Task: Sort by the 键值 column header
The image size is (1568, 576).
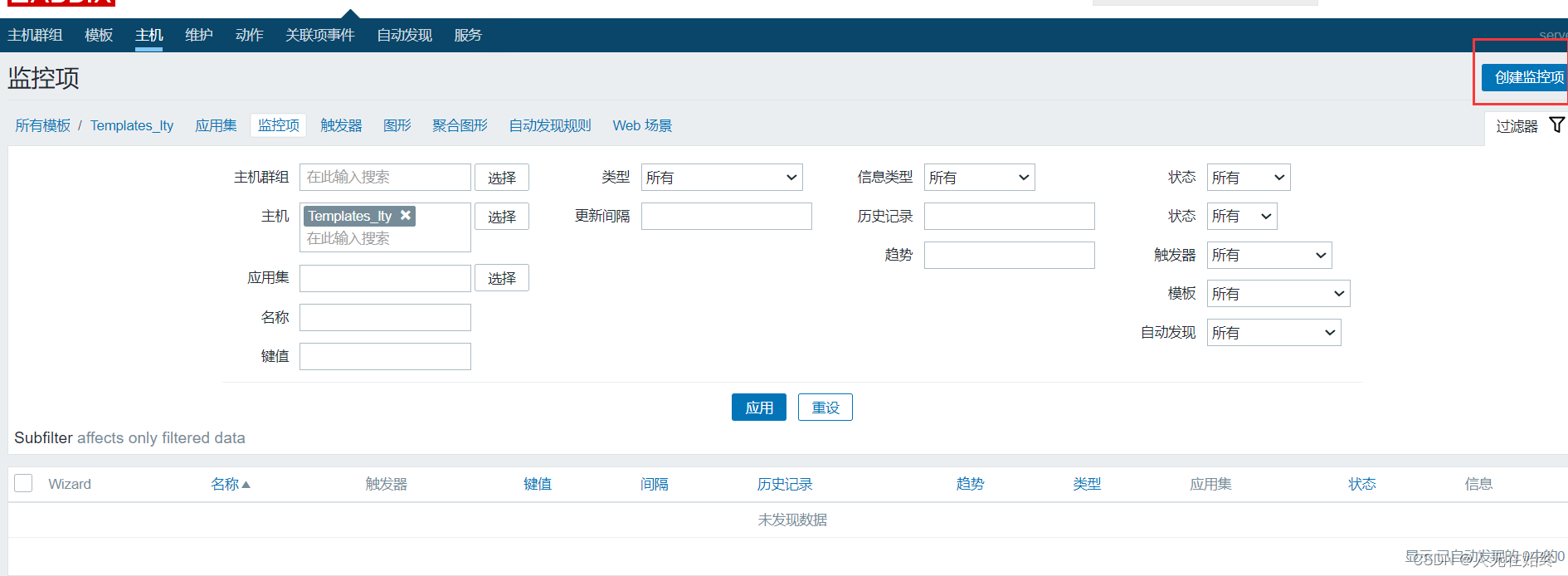Action: (x=538, y=484)
